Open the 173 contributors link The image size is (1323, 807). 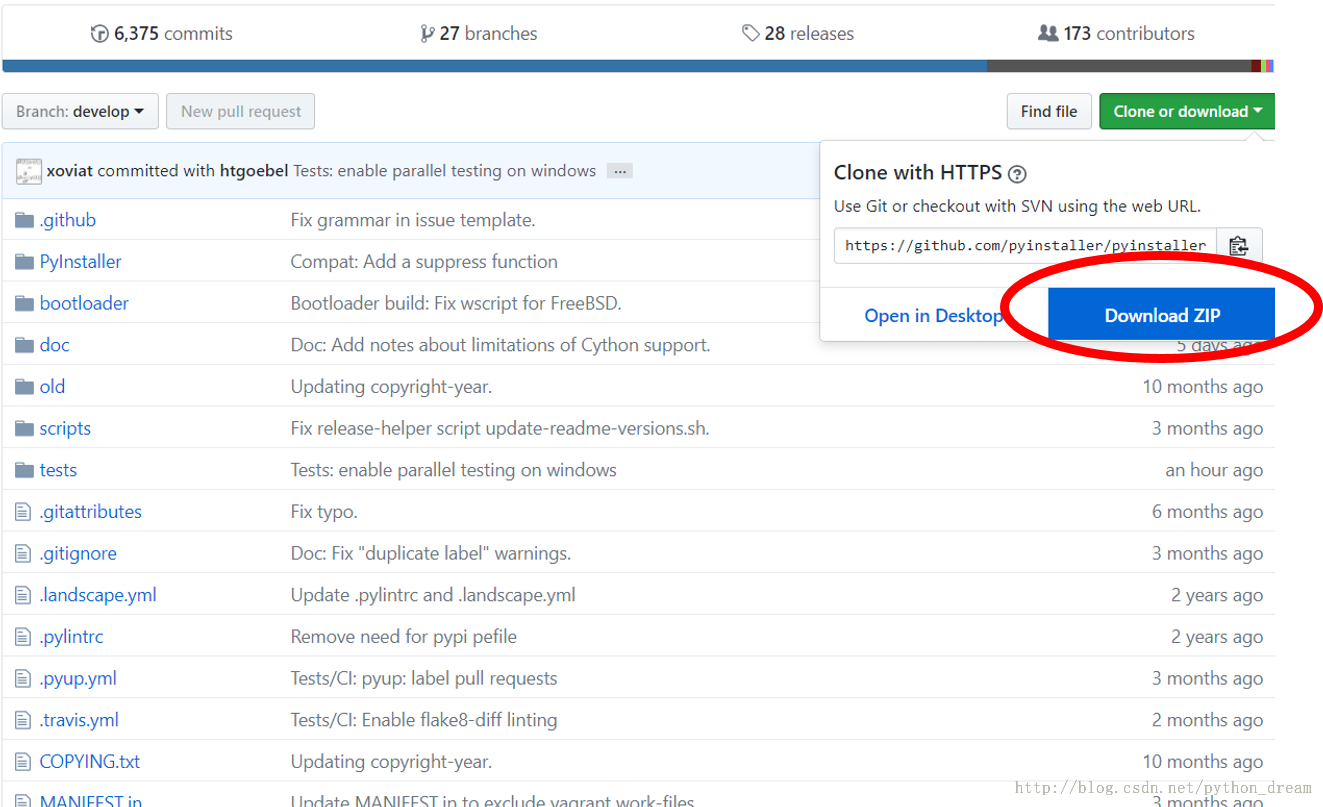[x=1117, y=34]
